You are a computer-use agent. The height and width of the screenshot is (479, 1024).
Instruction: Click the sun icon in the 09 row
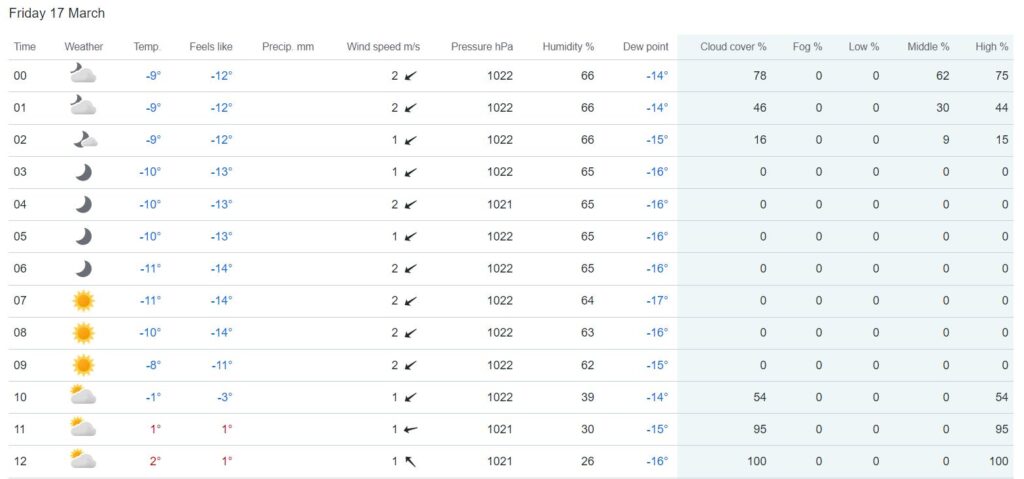(83, 364)
